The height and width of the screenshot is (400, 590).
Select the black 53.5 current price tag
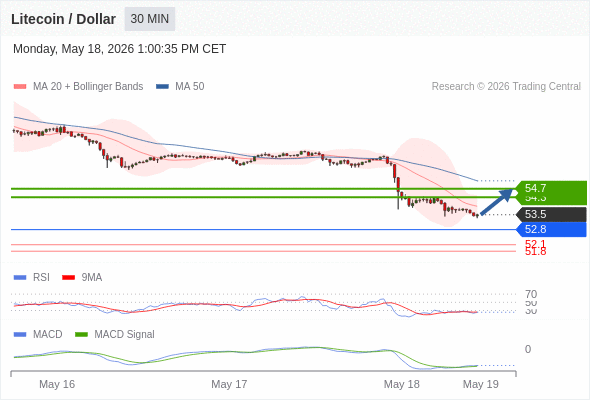pos(551,214)
